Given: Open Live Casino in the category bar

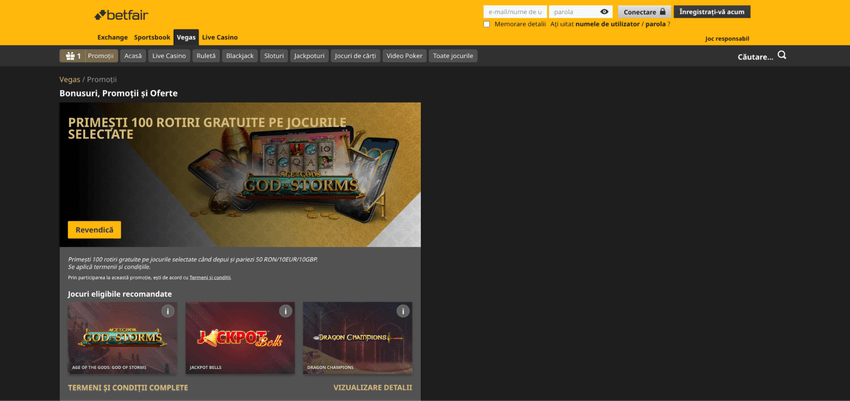Looking at the screenshot, I should [x=169, y=56].
